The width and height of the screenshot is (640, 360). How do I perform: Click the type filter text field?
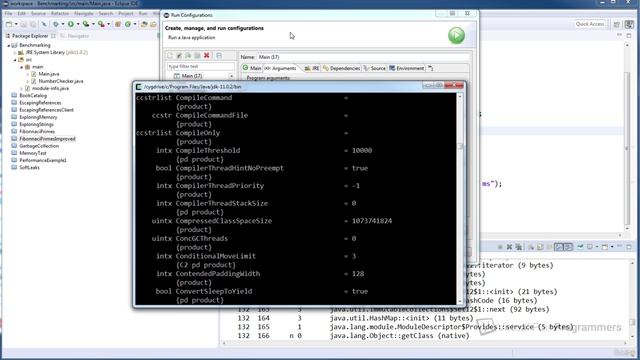[200, 66]
